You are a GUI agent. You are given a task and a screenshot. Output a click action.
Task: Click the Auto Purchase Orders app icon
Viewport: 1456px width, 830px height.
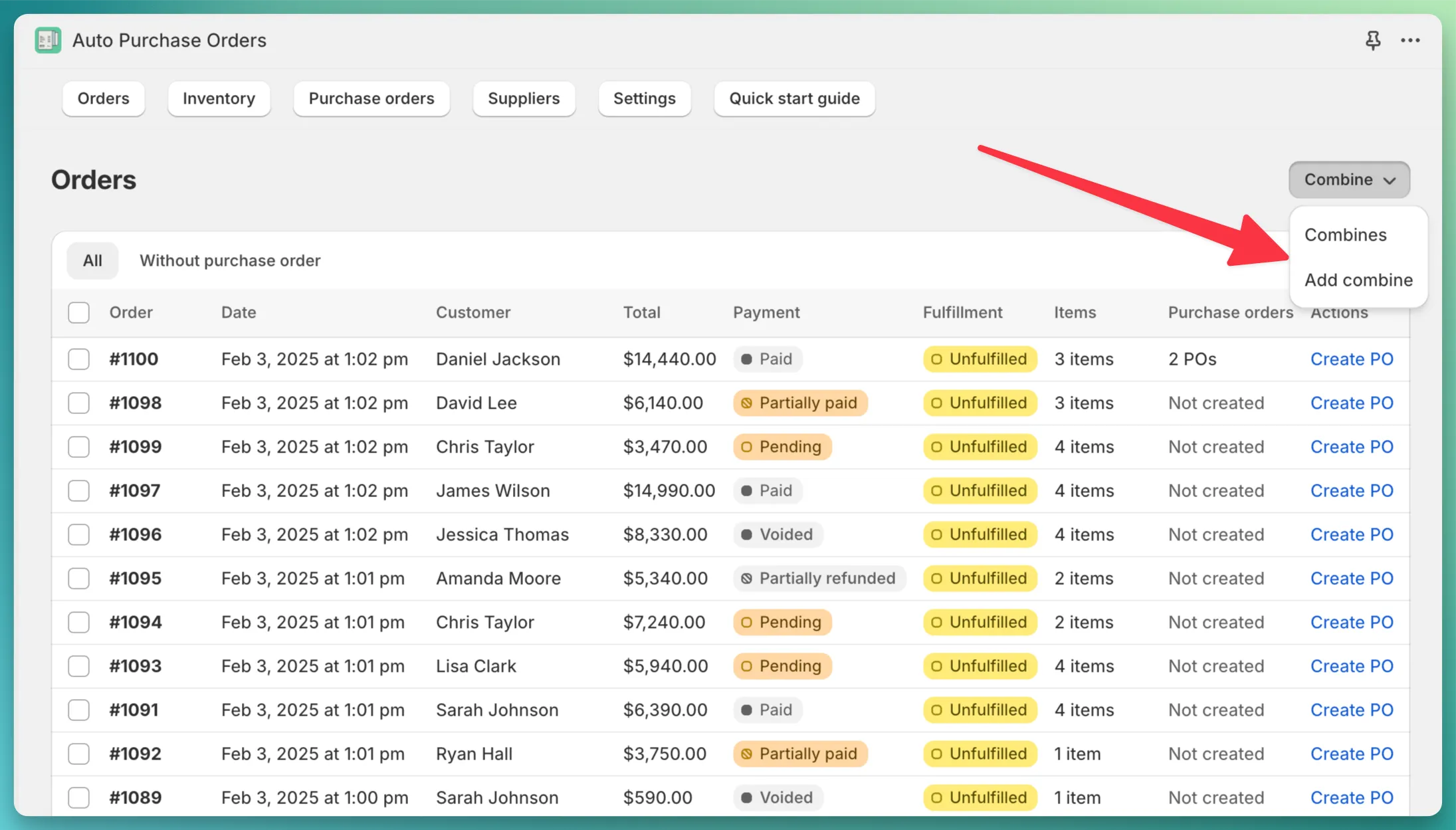coord(48,41)
